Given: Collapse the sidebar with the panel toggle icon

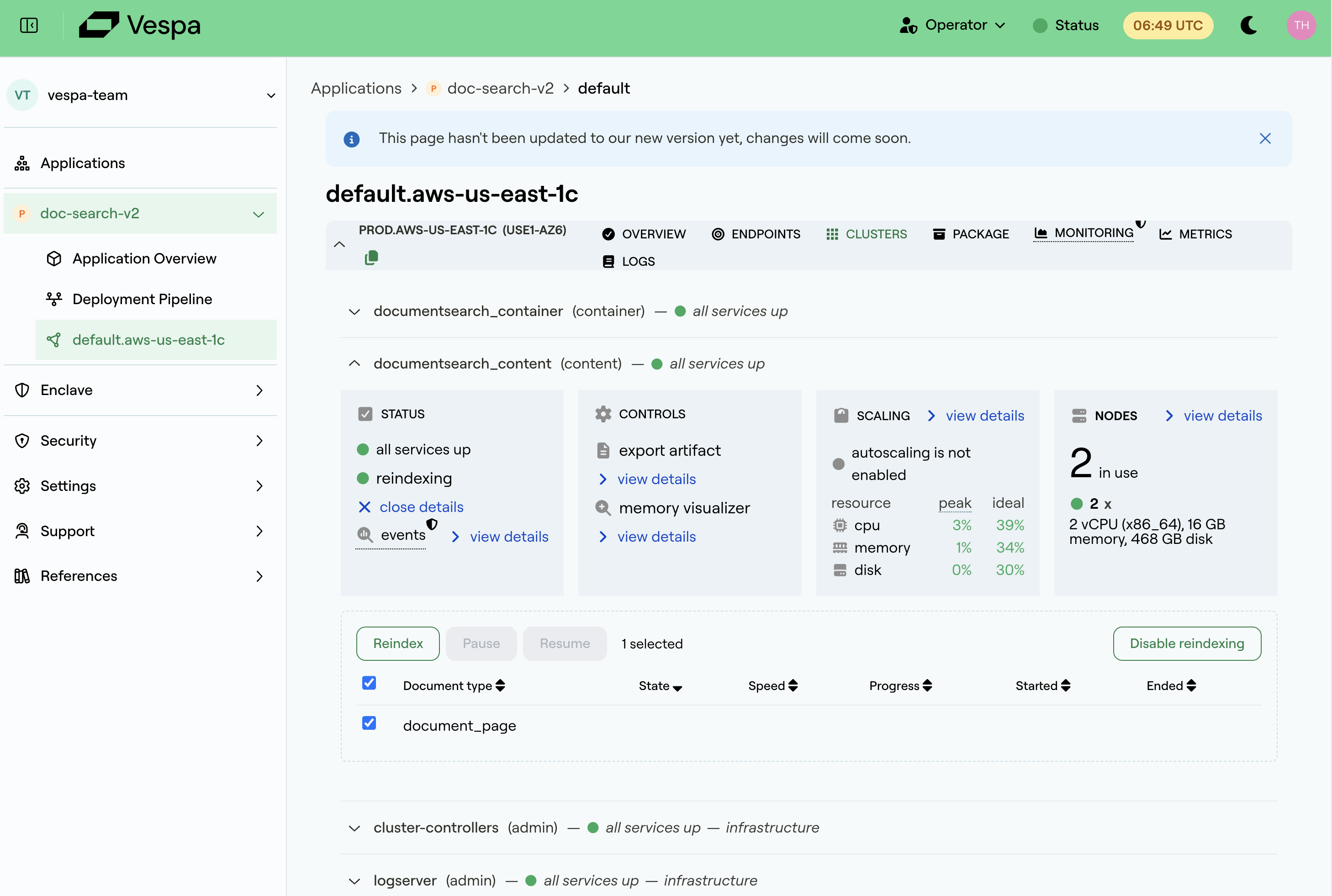Looking at the screenshot, I should tap(29, 25).
